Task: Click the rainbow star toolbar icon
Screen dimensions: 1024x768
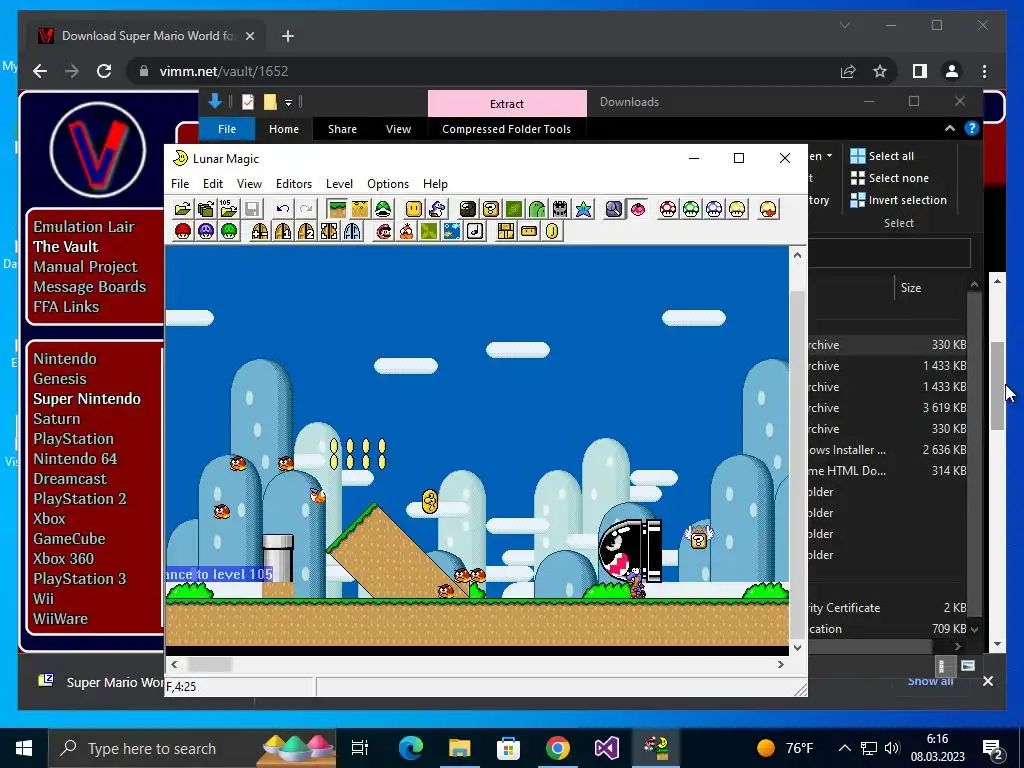Action: 583,209
